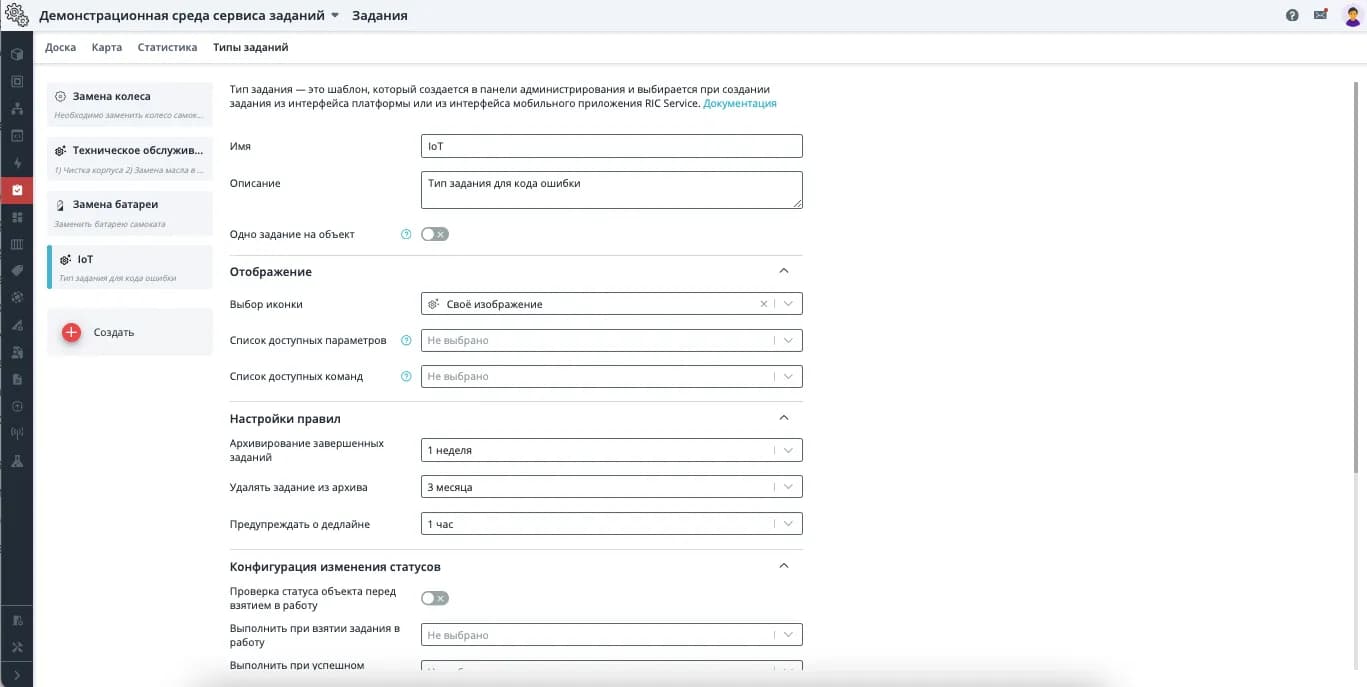Select the IoT task type card
The width and height of the screenshot is (1367, 687).
click(x=130, y=266)
